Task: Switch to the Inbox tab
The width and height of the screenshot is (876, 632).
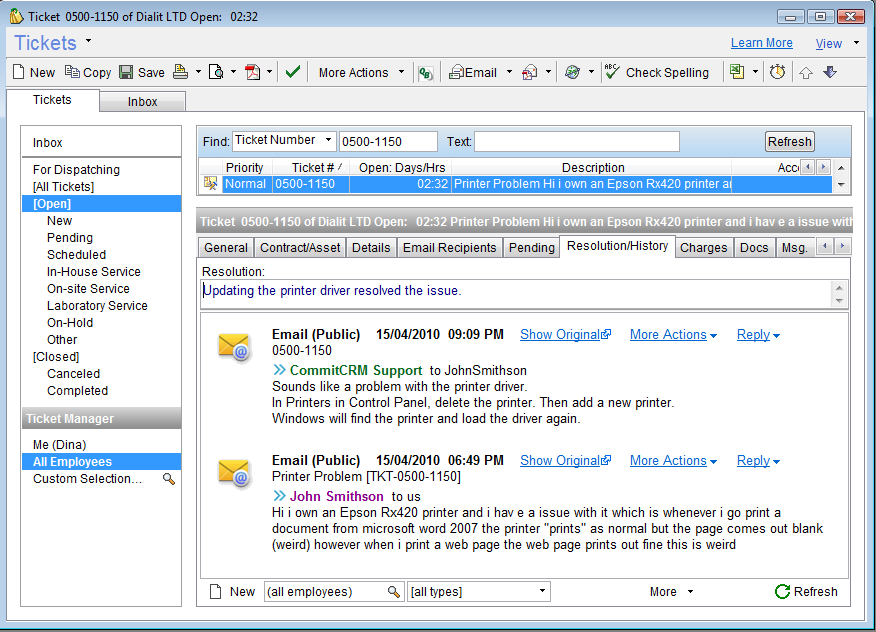Action: click(142, 101)
